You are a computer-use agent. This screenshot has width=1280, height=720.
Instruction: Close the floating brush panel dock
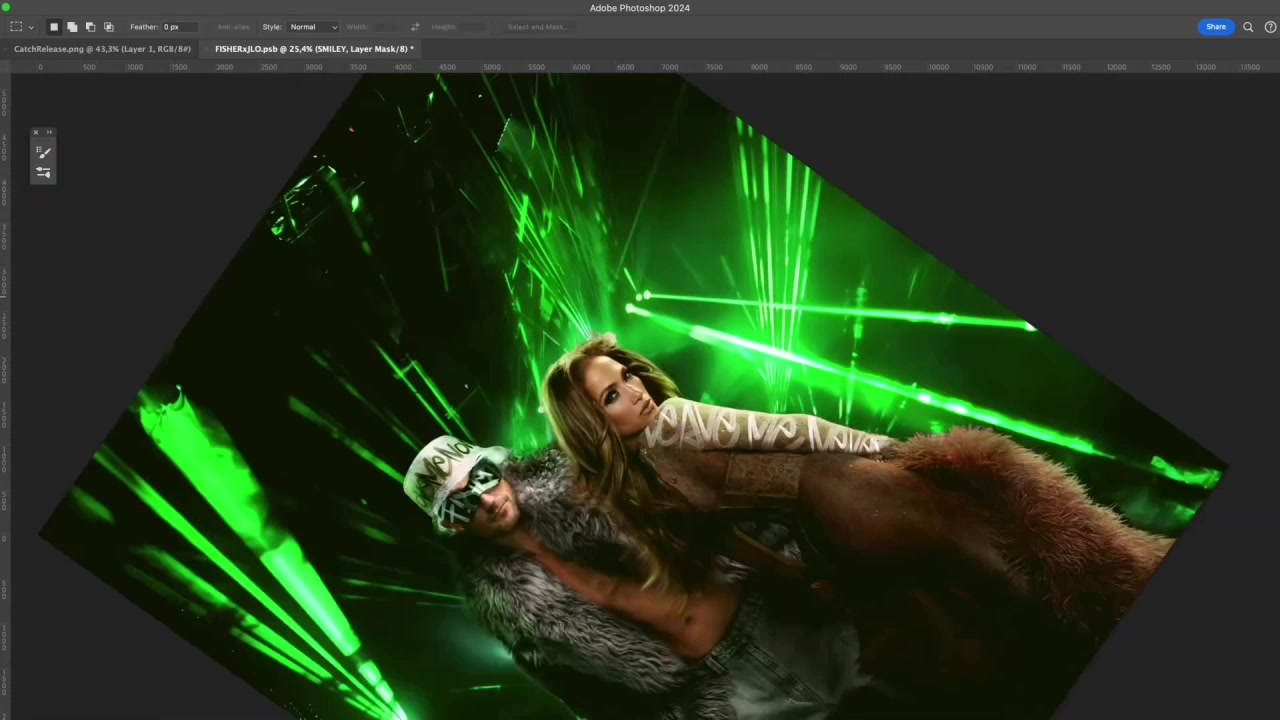36,132
